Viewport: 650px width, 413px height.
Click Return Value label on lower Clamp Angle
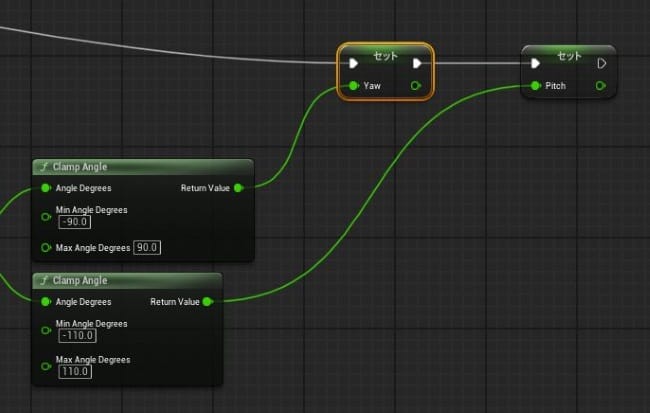pyautogui.click(x=175, y=302)
